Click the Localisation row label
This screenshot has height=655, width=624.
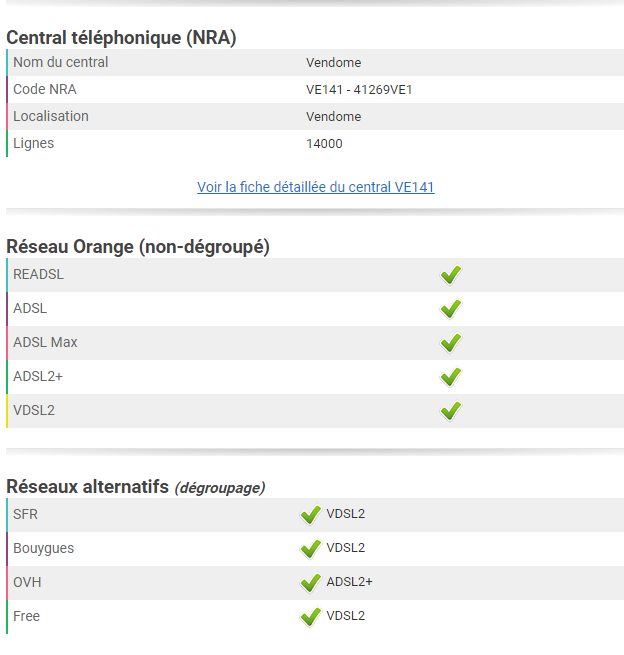[51, 116]
